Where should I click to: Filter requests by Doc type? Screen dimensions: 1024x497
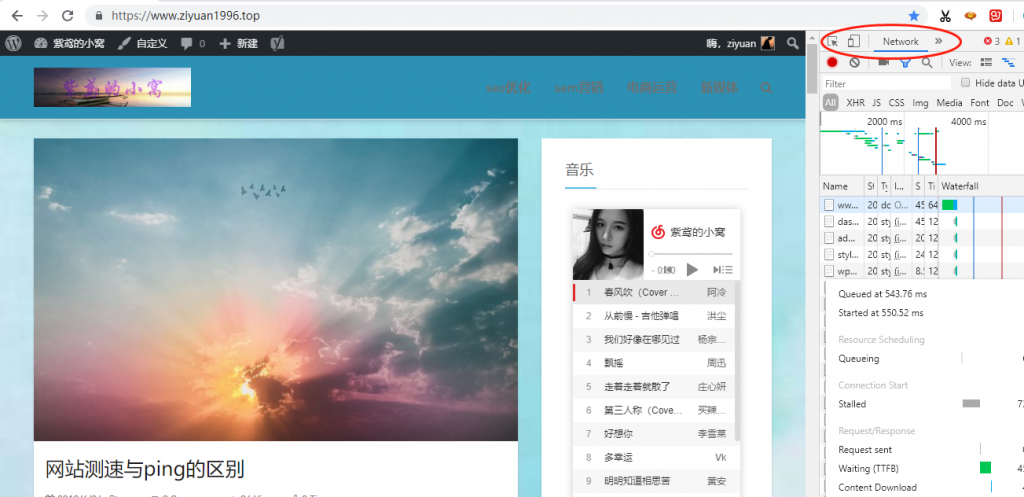pos(1005,103)
